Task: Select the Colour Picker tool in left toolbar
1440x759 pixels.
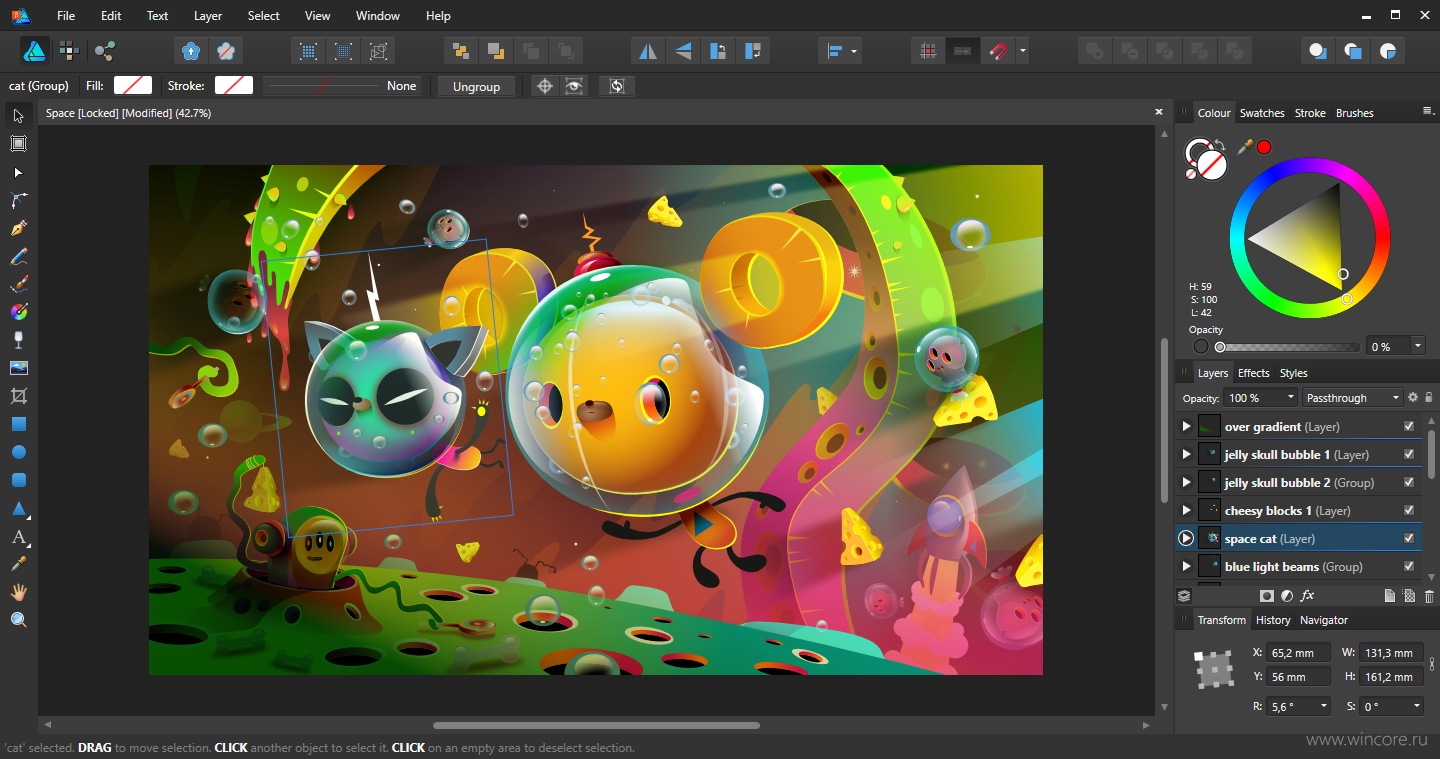Action: pos(18,565)
